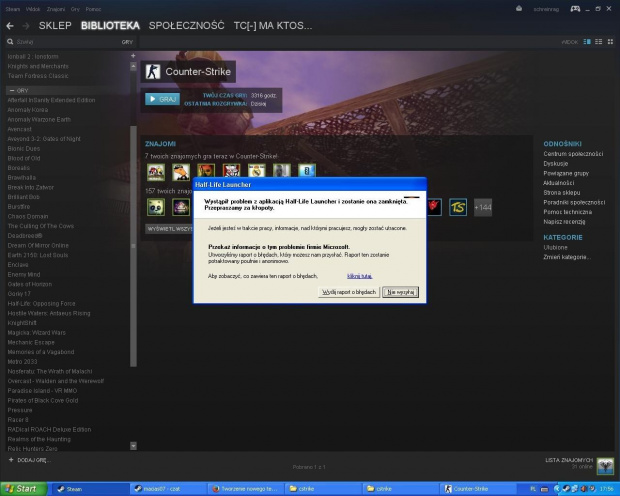Click the search magnifier icon
Screen dimensions: 620x496
[x=10, y=42]
